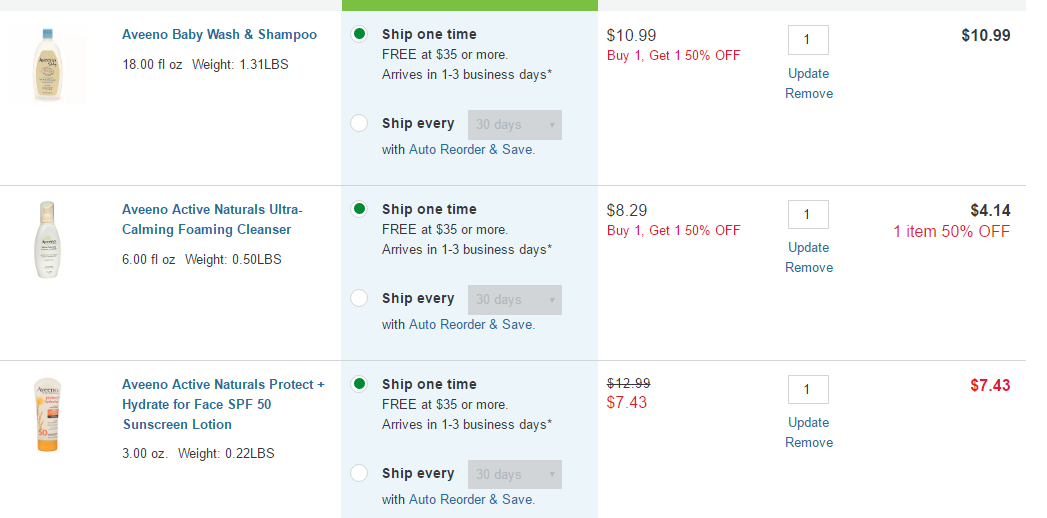Screen dimensions: 1047x518
Task: Open the Ultra-Calming Foaming Cleanser product link
Action: [211, 219]
